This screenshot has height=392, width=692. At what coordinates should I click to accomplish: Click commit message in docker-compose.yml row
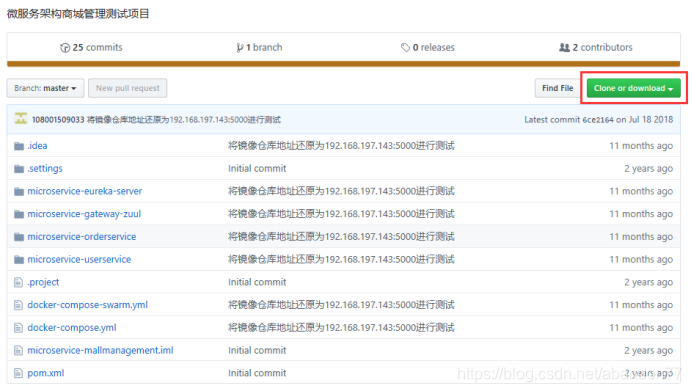(x=341, y=328)
